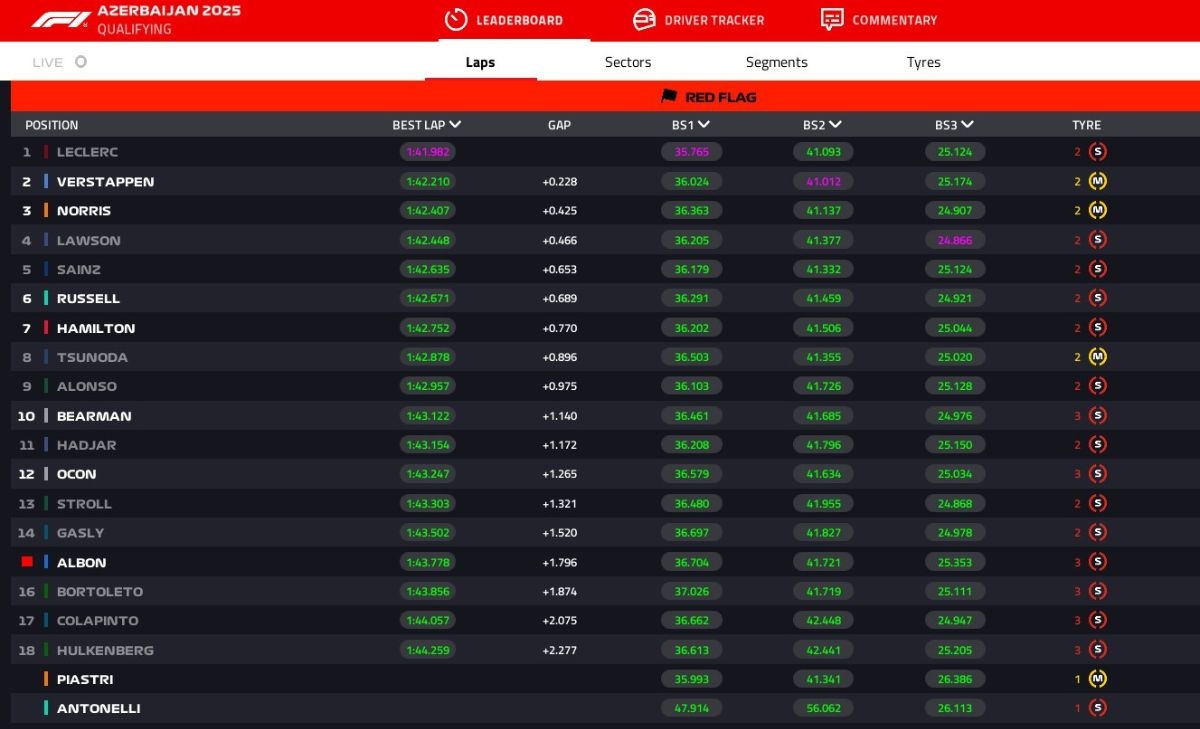Click Leclerc's purple best lap time
The height and width of the screenshot is (729, 1200).
tap(427, 152)
